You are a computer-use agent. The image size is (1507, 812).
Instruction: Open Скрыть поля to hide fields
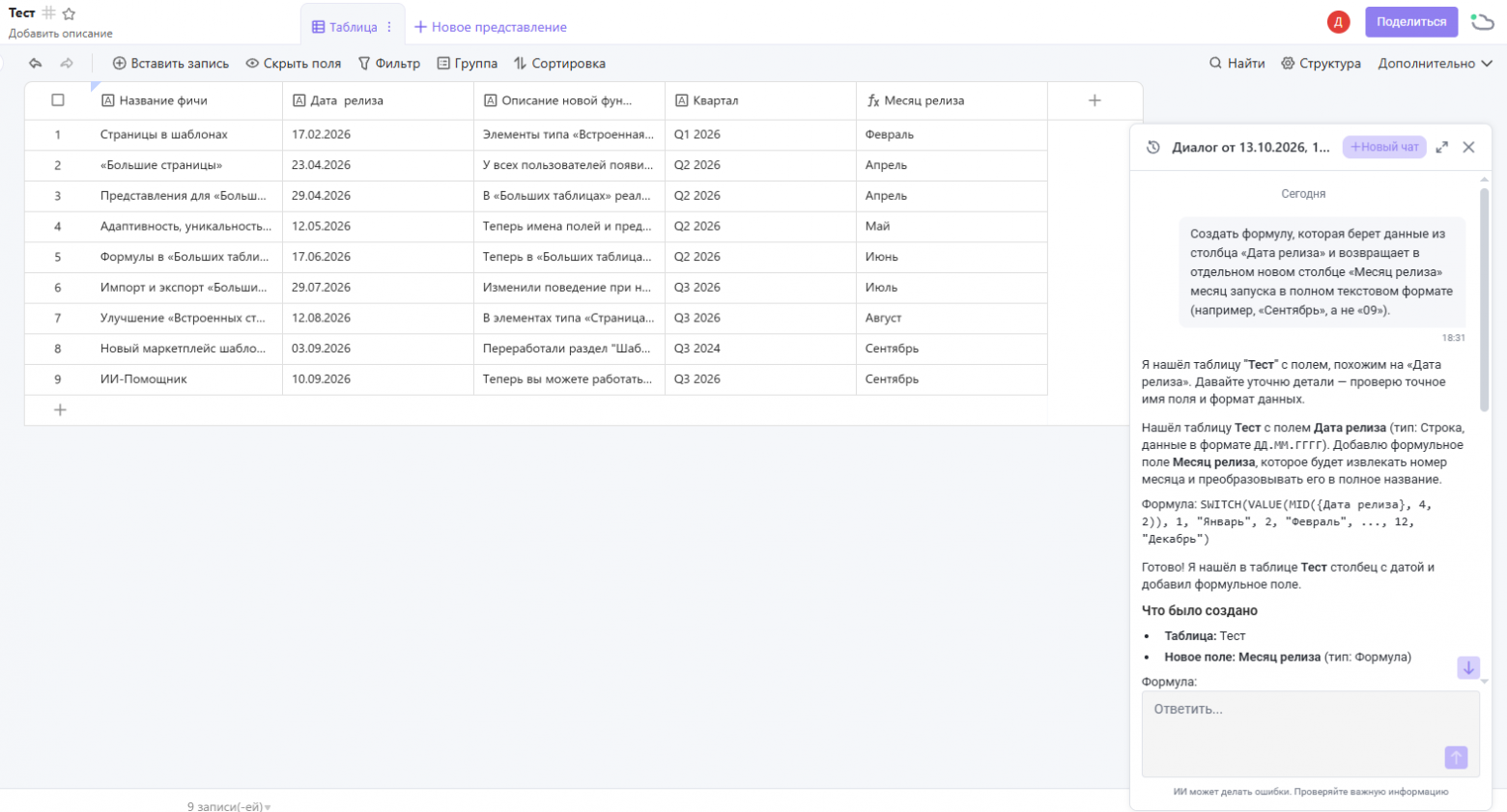point(293,64)
